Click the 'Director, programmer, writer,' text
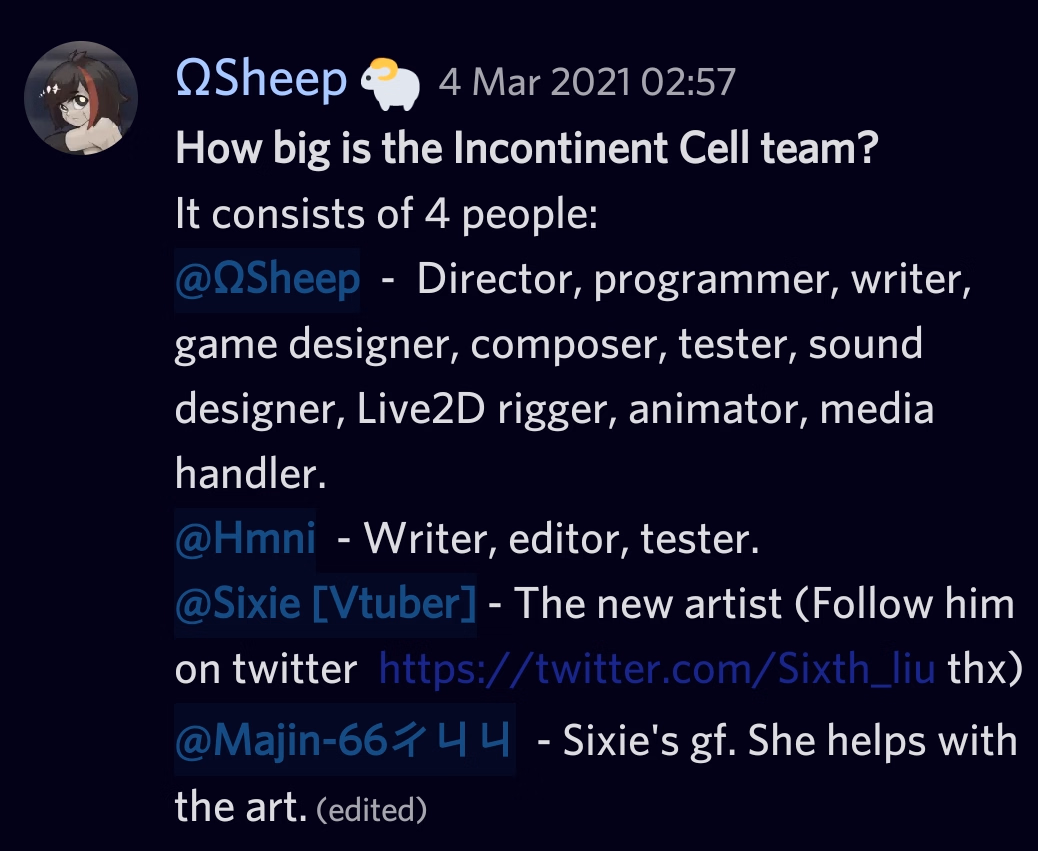This screenshot has width=1038, height=851. pyautogui.click(x=694, y=280)
